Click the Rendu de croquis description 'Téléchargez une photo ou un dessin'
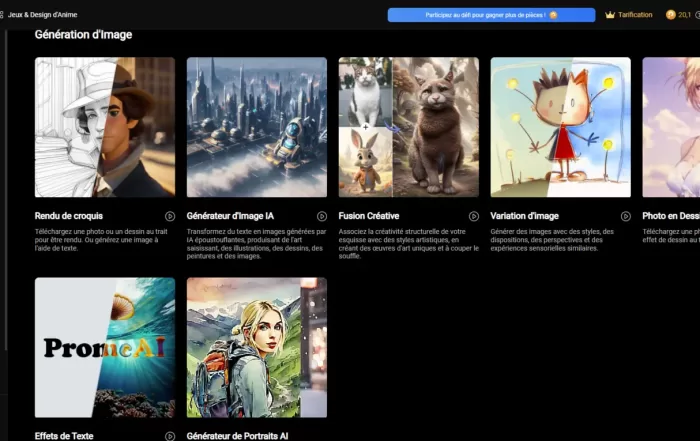The width and height of the screenshot is (700, 441). (101, 240)
